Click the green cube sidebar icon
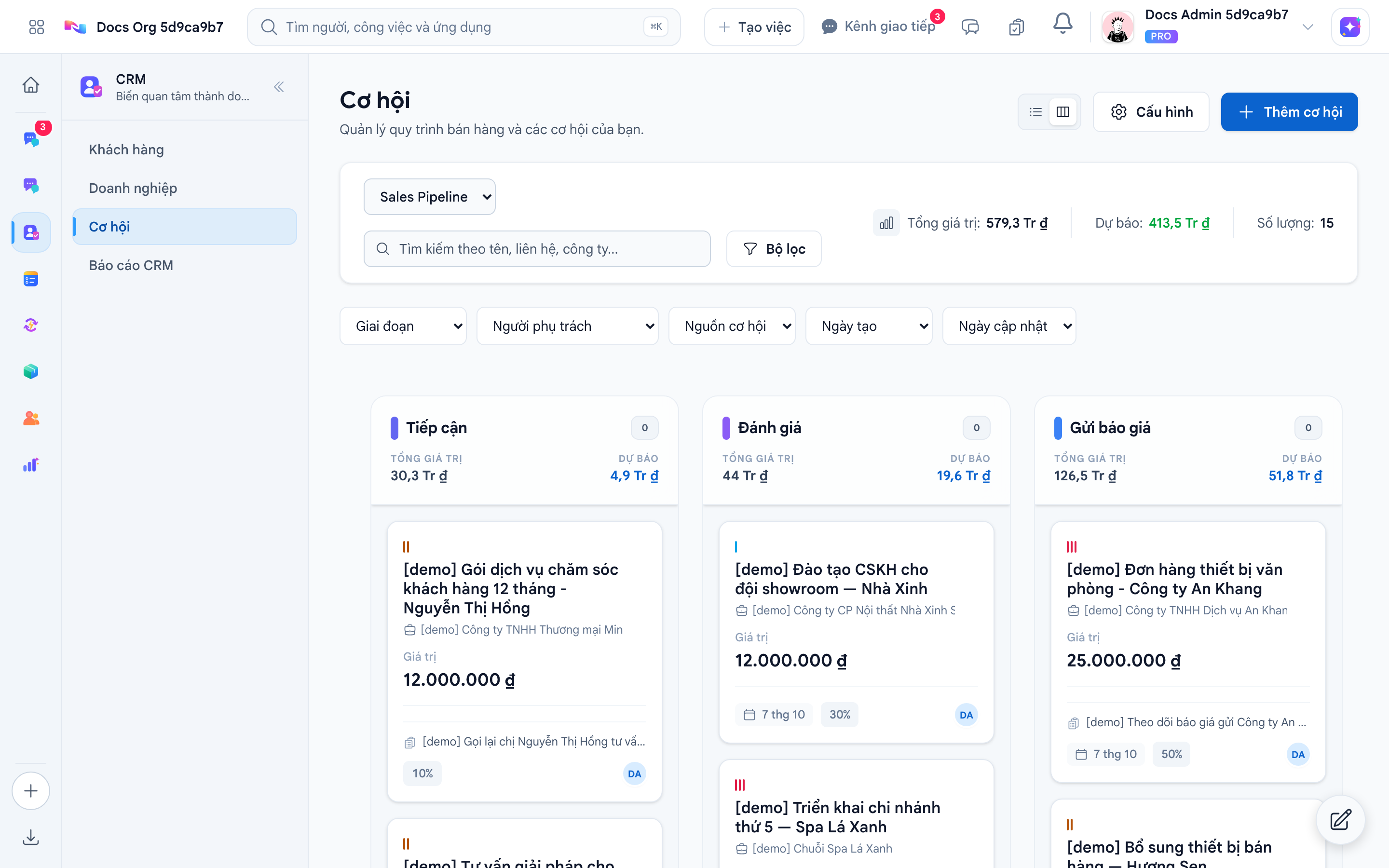Screen dimensions: 1389x868 tap(31, 371)
